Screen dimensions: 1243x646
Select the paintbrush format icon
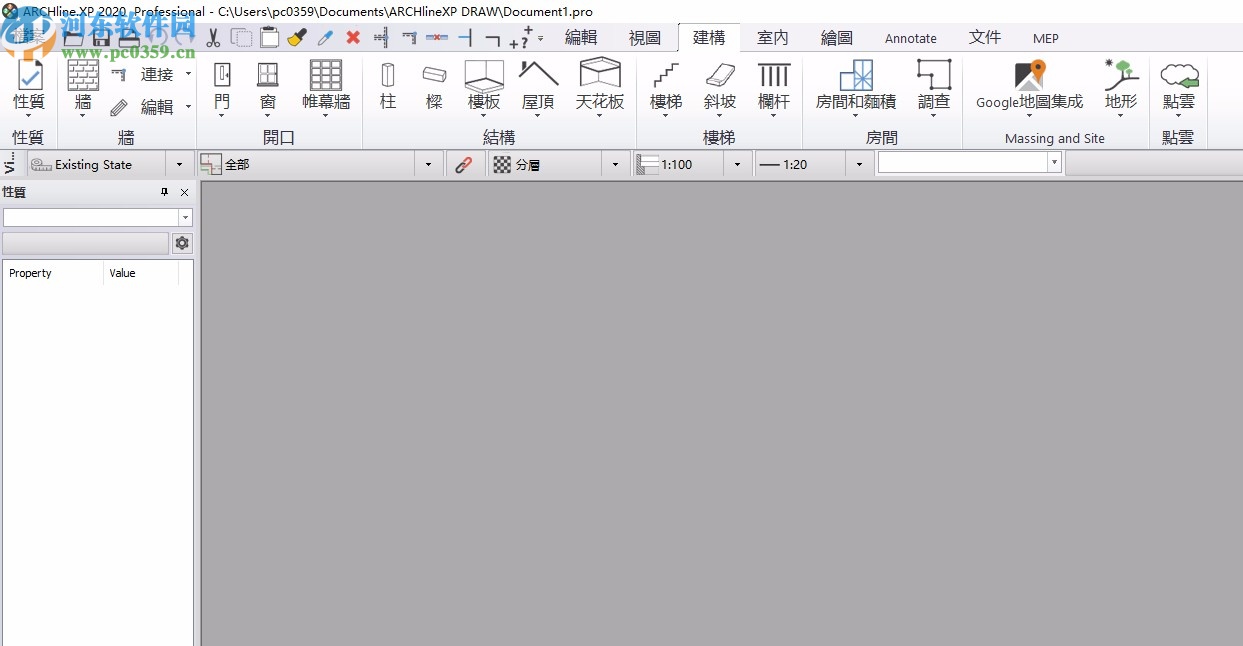click(297, 38)
